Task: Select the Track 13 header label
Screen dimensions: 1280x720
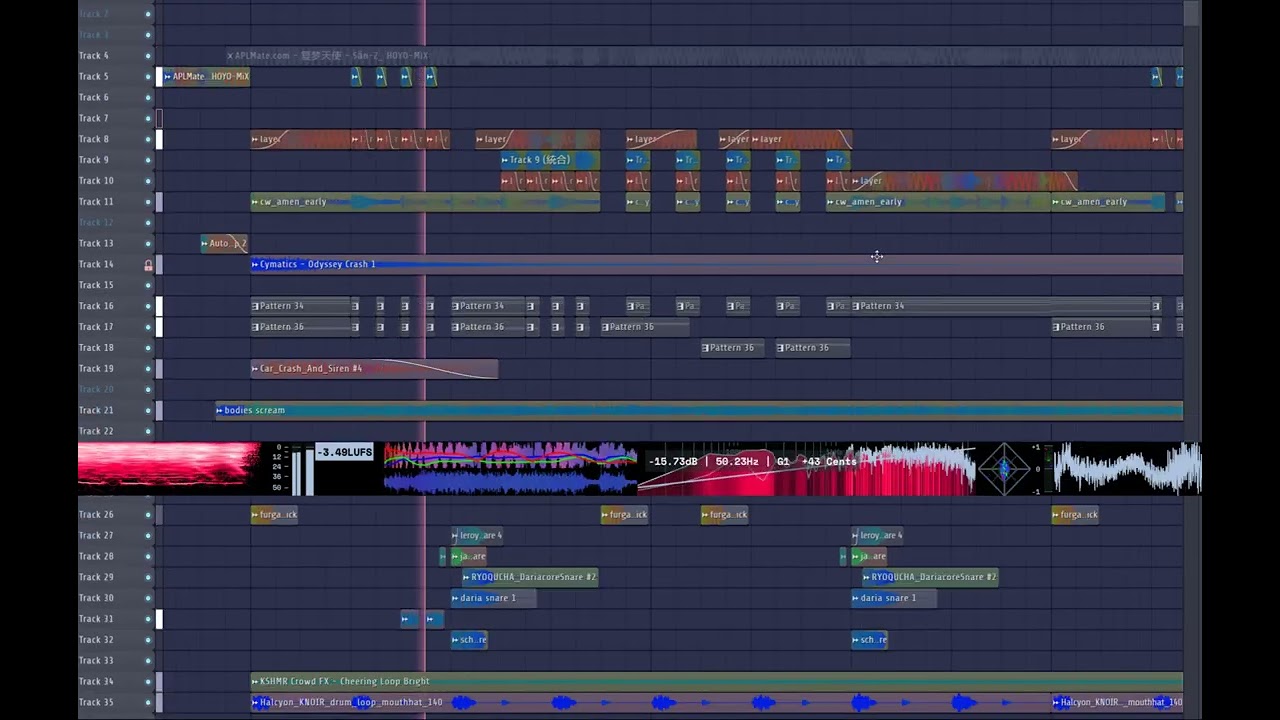Action: point(96,243)
